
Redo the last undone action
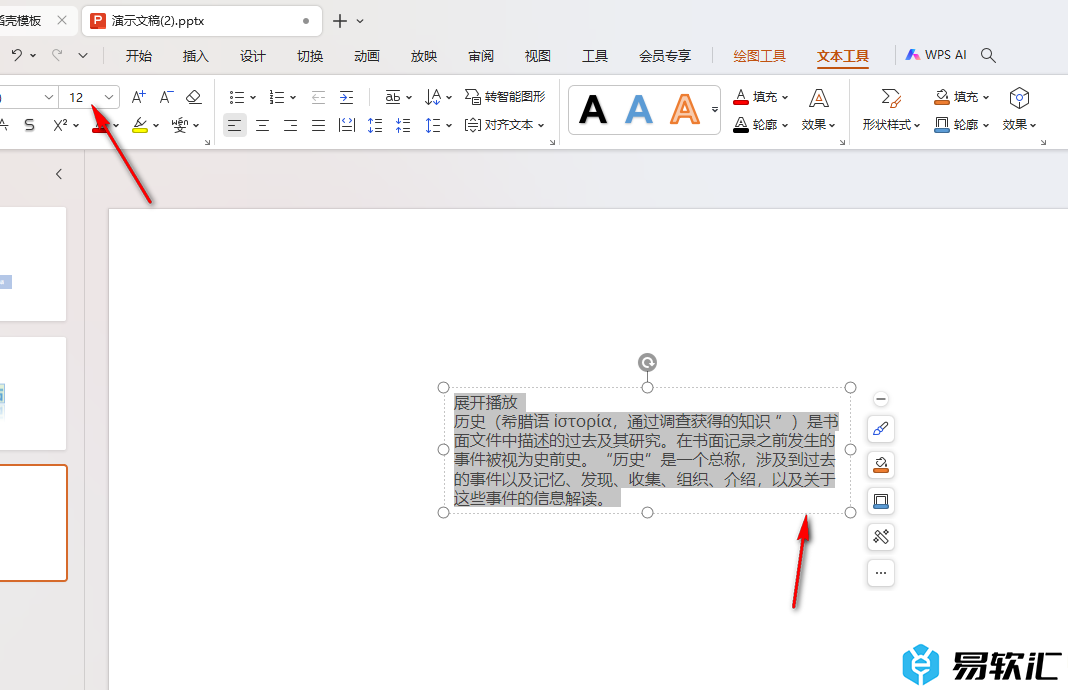(57, 55)
